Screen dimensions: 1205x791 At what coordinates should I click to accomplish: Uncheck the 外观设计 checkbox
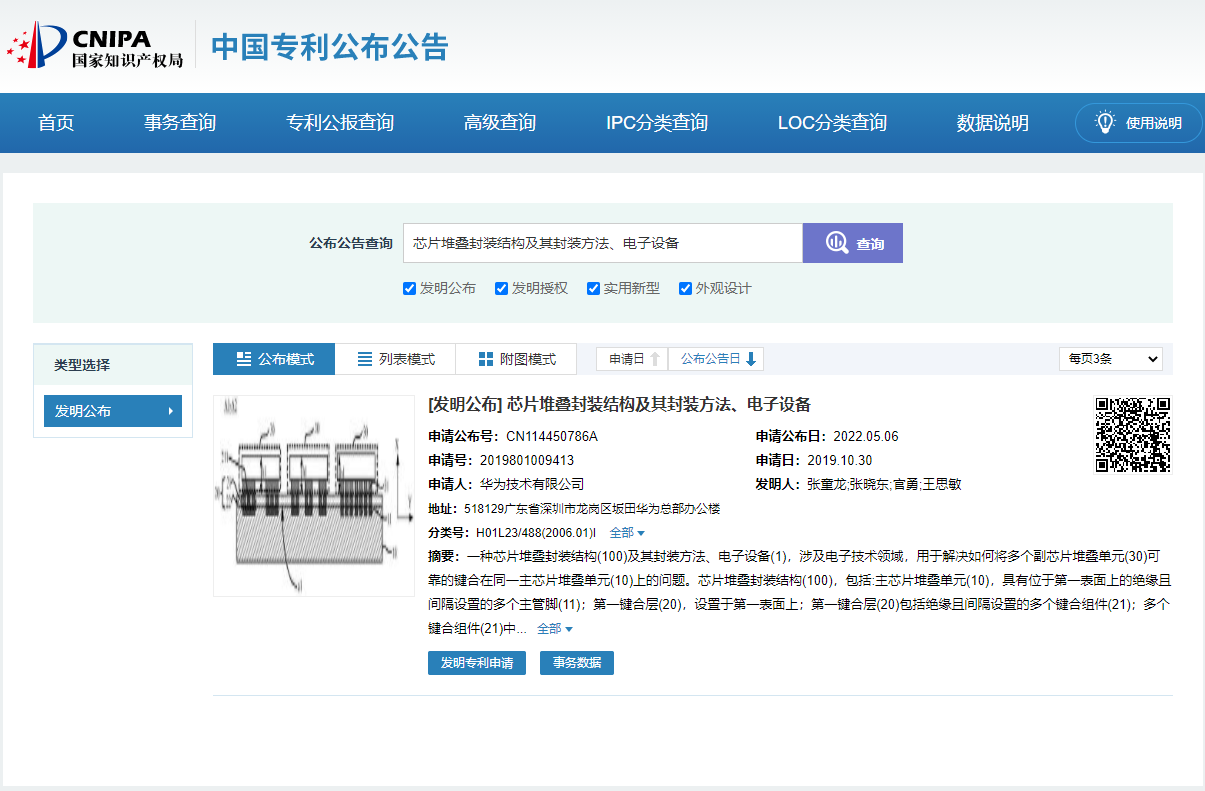coord(685,288)
